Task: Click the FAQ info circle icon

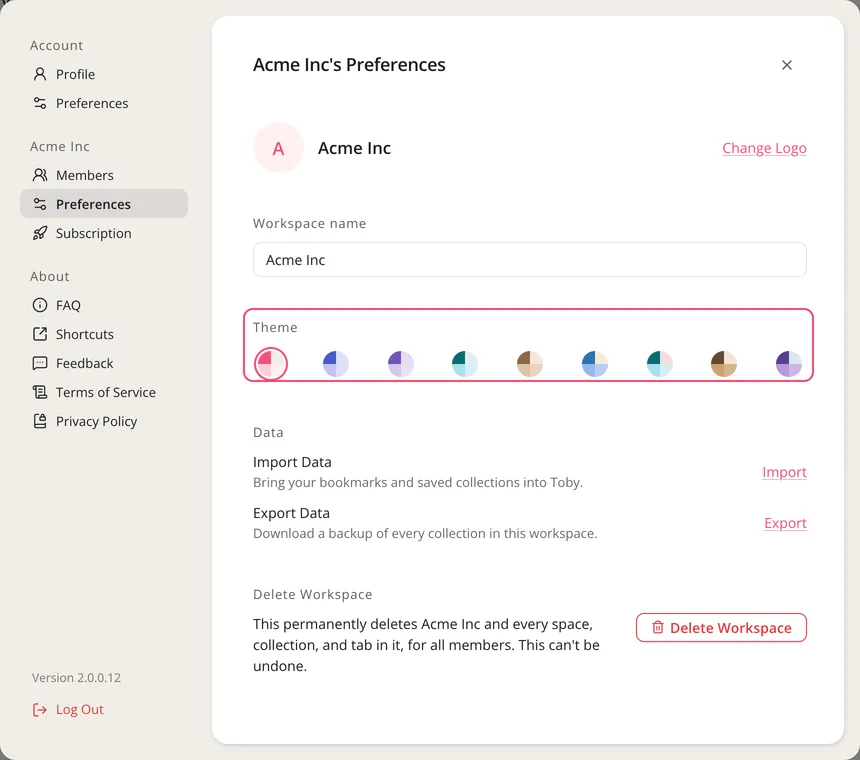Action: [x=39, y=305]
